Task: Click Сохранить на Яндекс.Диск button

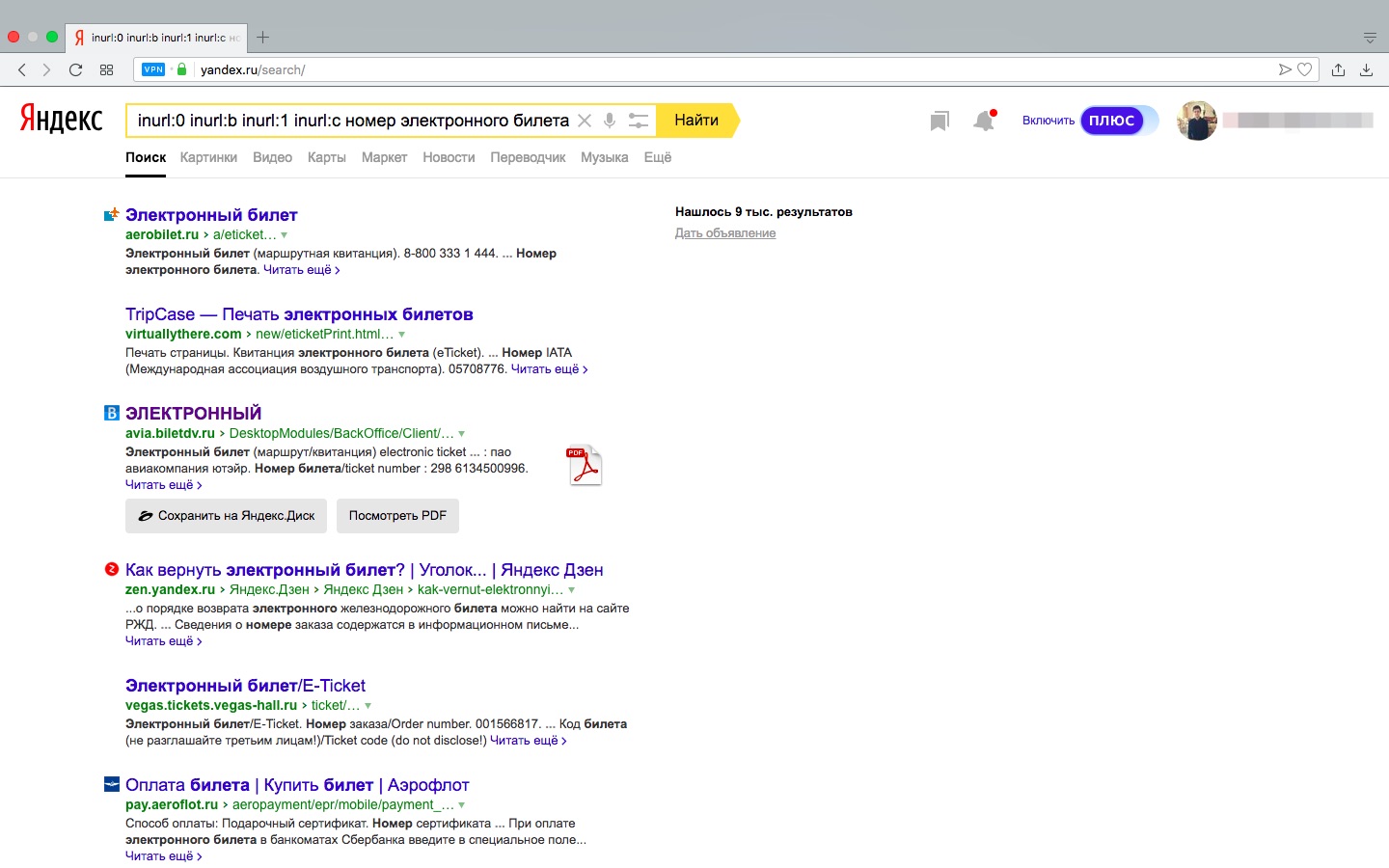Action: point(227,516)
